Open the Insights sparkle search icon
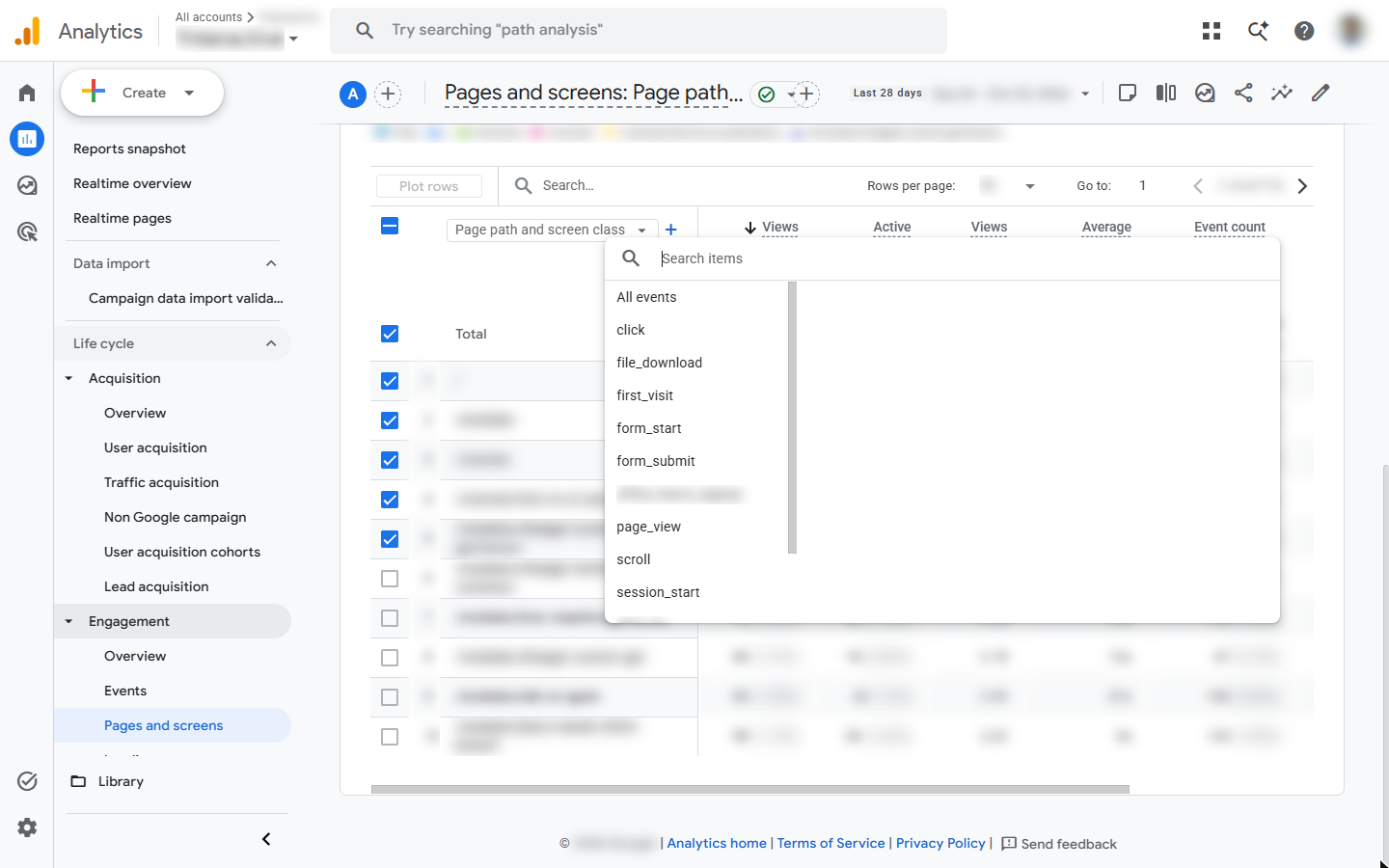This screenshot has width=1389, height=868. [1258, 31]
